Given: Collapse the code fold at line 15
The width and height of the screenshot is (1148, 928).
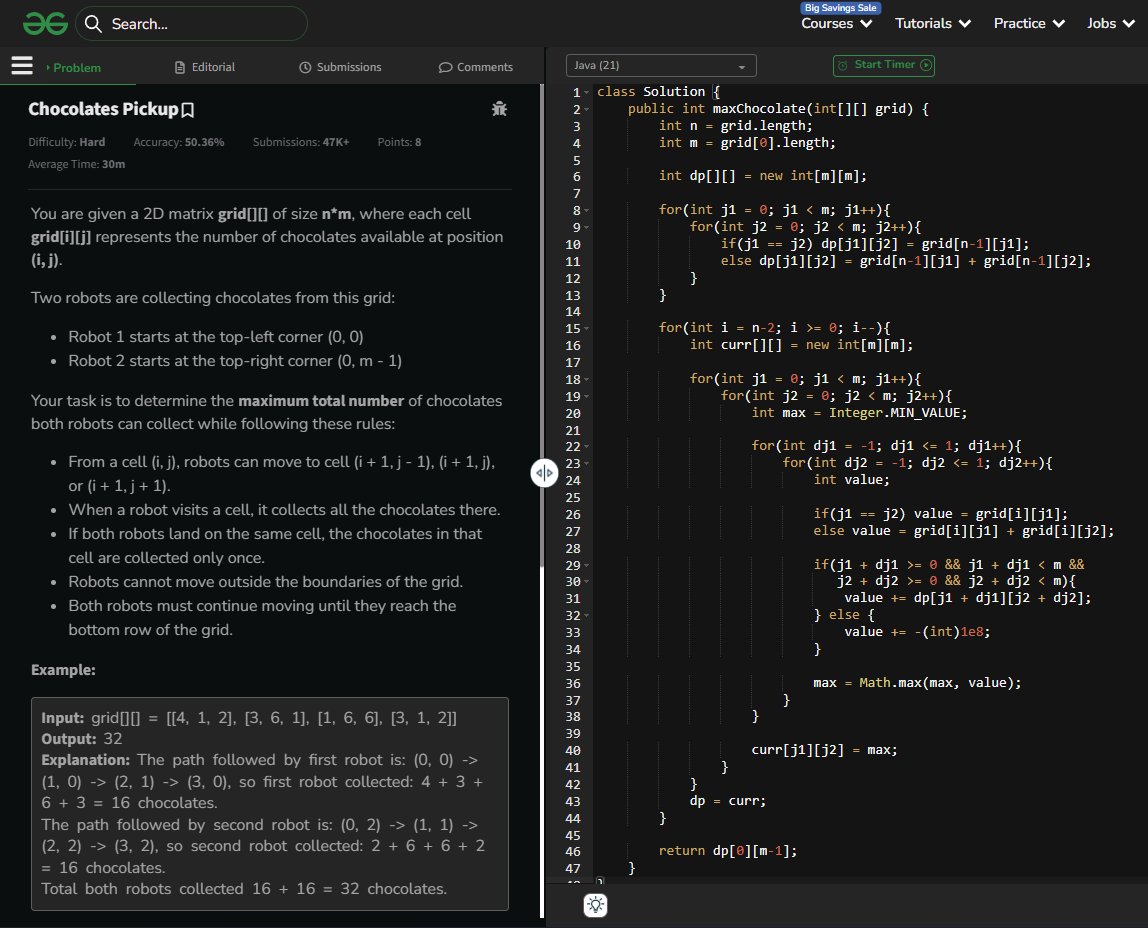Looking at the screenshot, I should tap(587, 329).
